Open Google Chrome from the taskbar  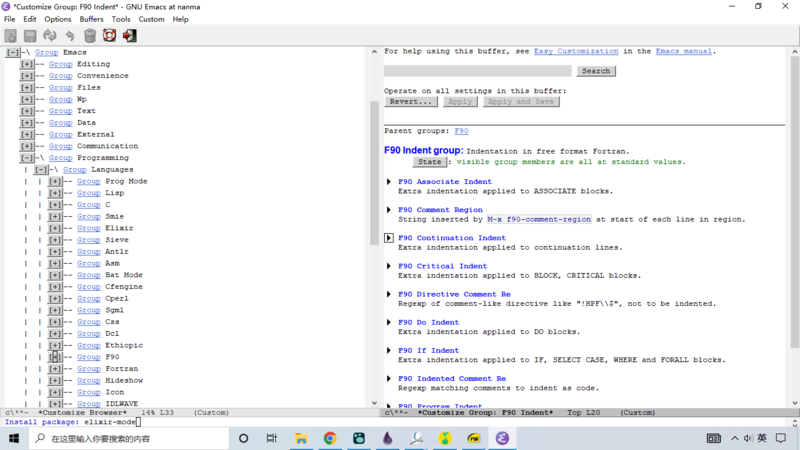[329, 438]
